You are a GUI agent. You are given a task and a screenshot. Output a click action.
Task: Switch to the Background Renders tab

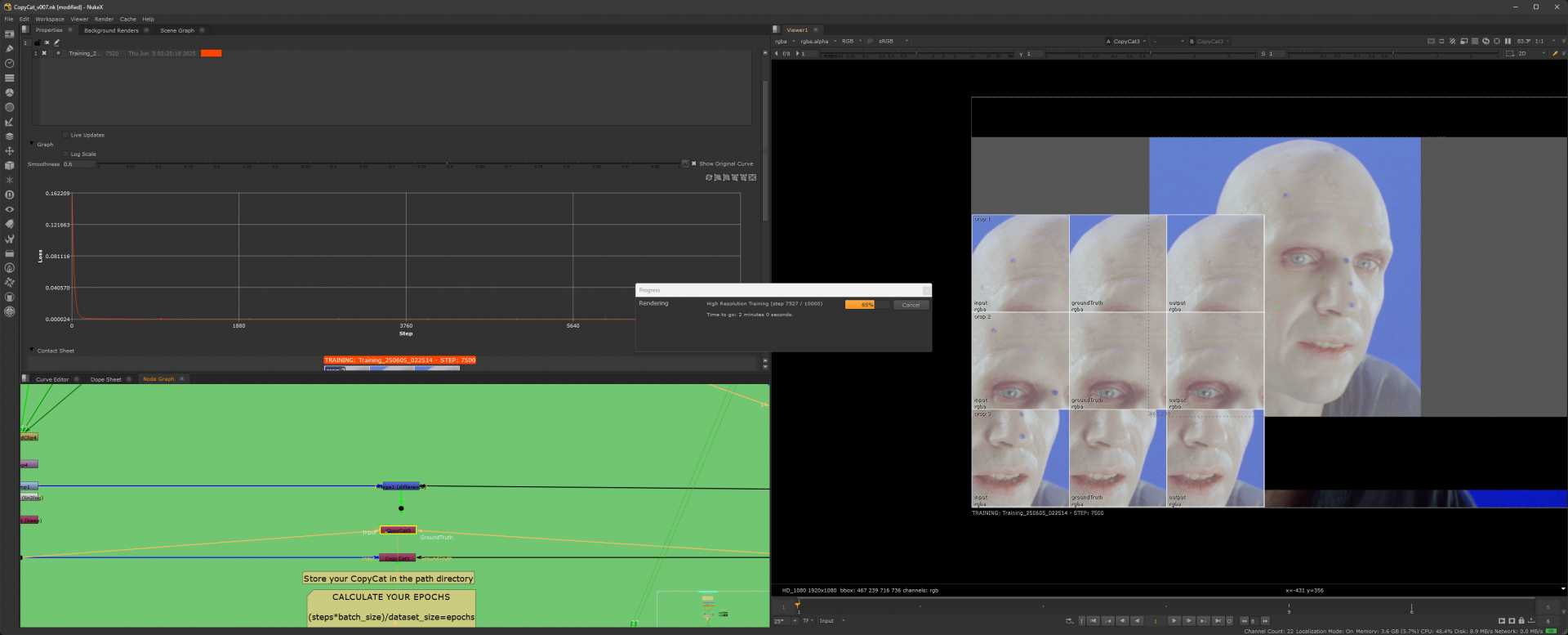coord(111,30)
